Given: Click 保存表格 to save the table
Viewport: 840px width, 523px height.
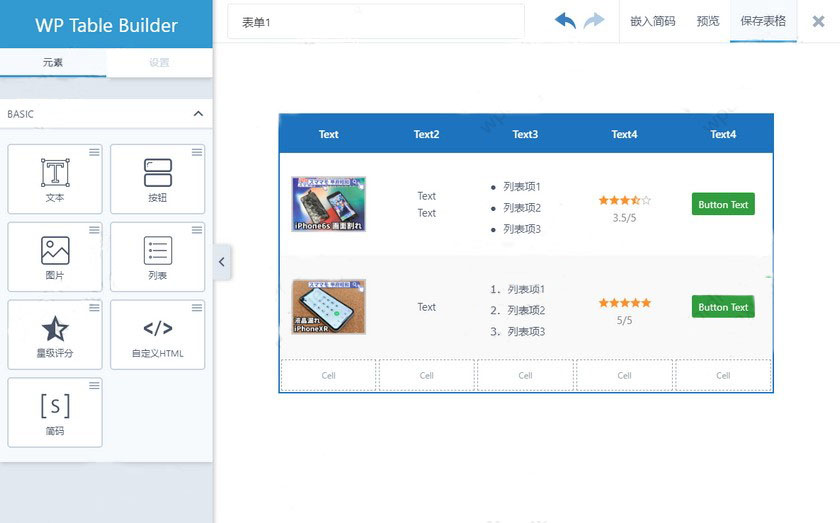Looking at the screenshot, I should (763, 21).
